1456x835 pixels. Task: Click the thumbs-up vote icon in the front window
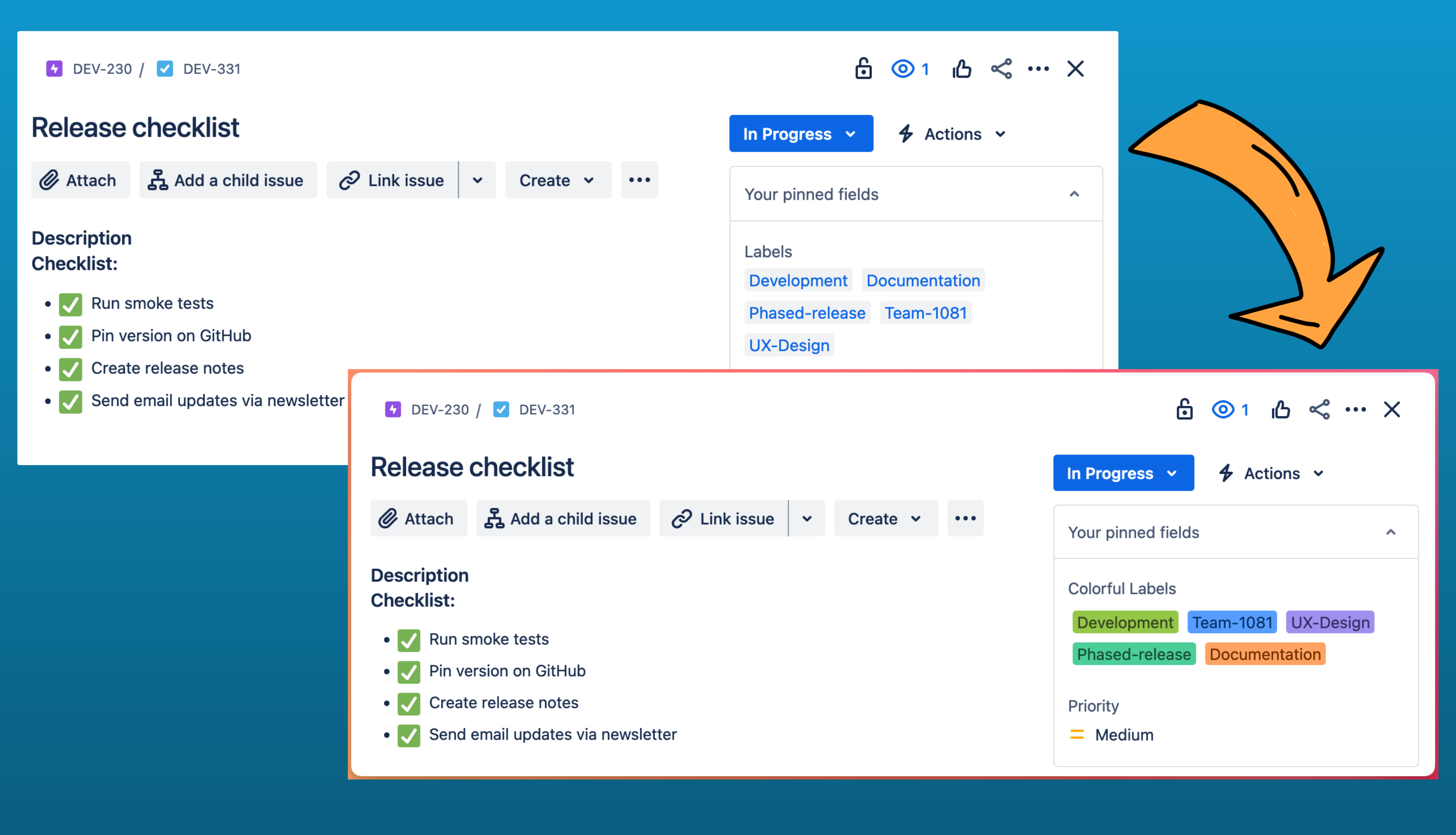1281,410
